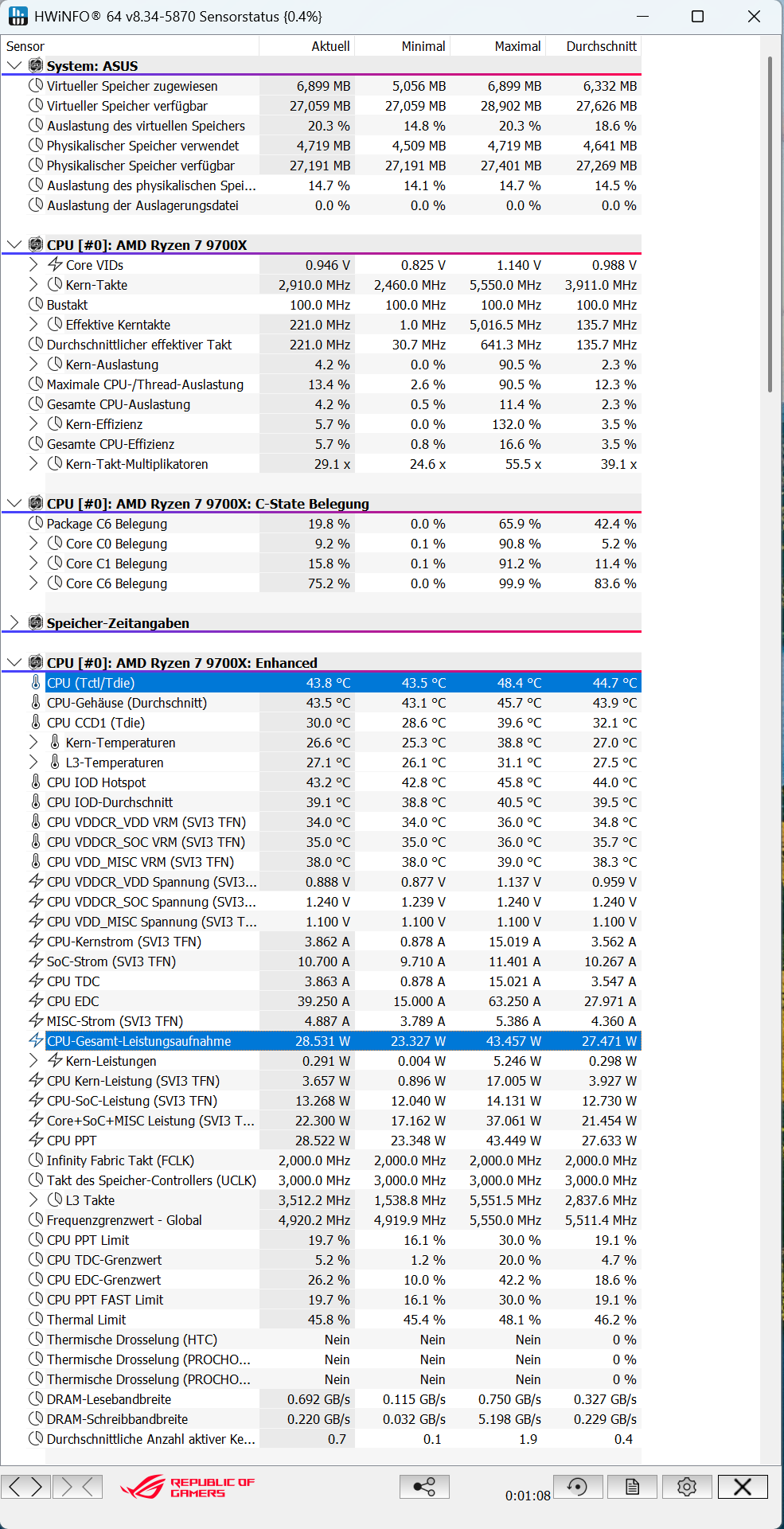Click icon beside Virtueller Speicher zugewiesen
The image size is (784, 1529).
[36, 85]
